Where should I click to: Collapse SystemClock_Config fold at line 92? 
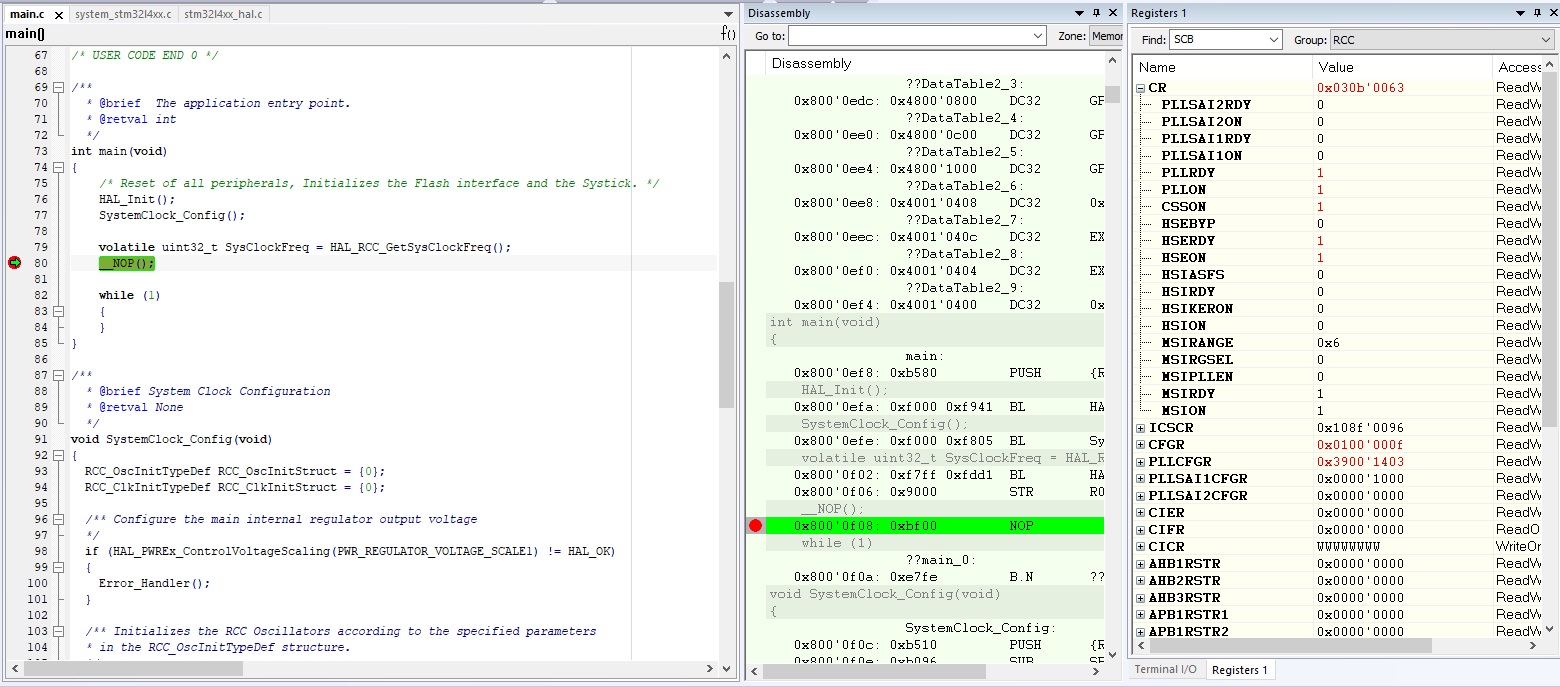(x=58, y=455)
